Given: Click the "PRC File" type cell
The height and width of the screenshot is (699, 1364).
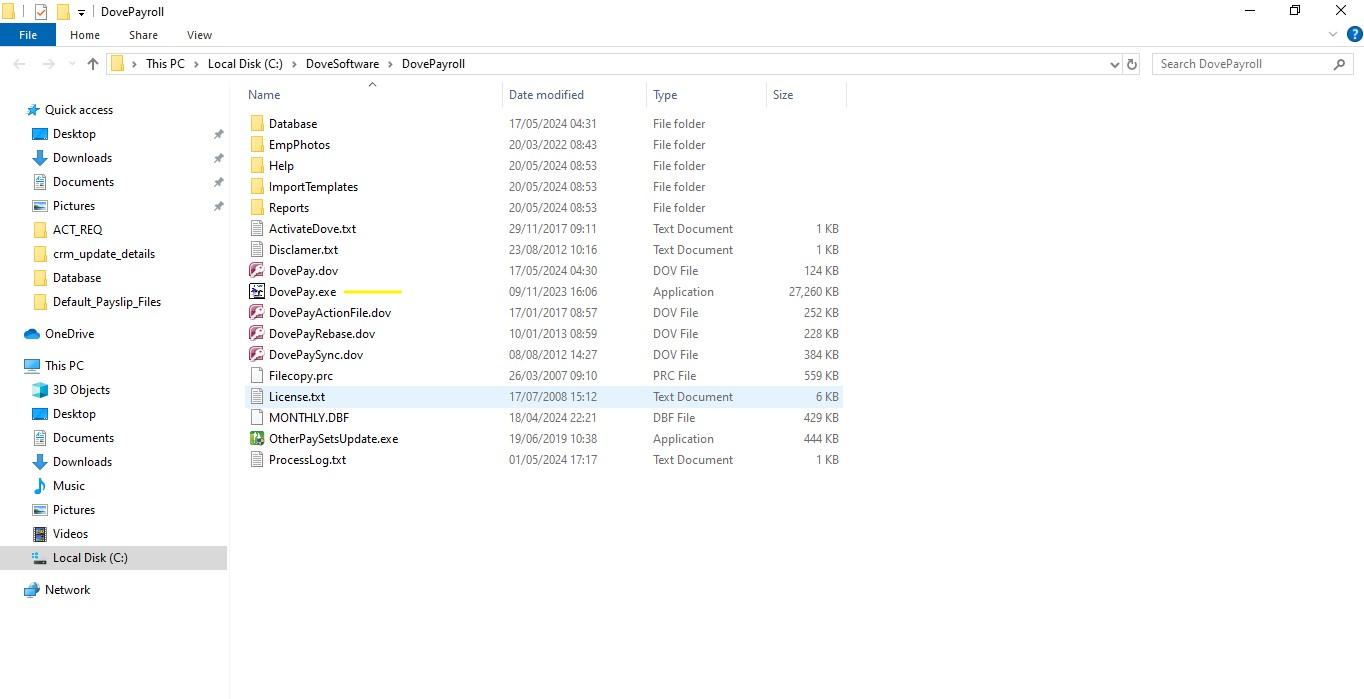Looking at the screenshot, I should (675, 376).
